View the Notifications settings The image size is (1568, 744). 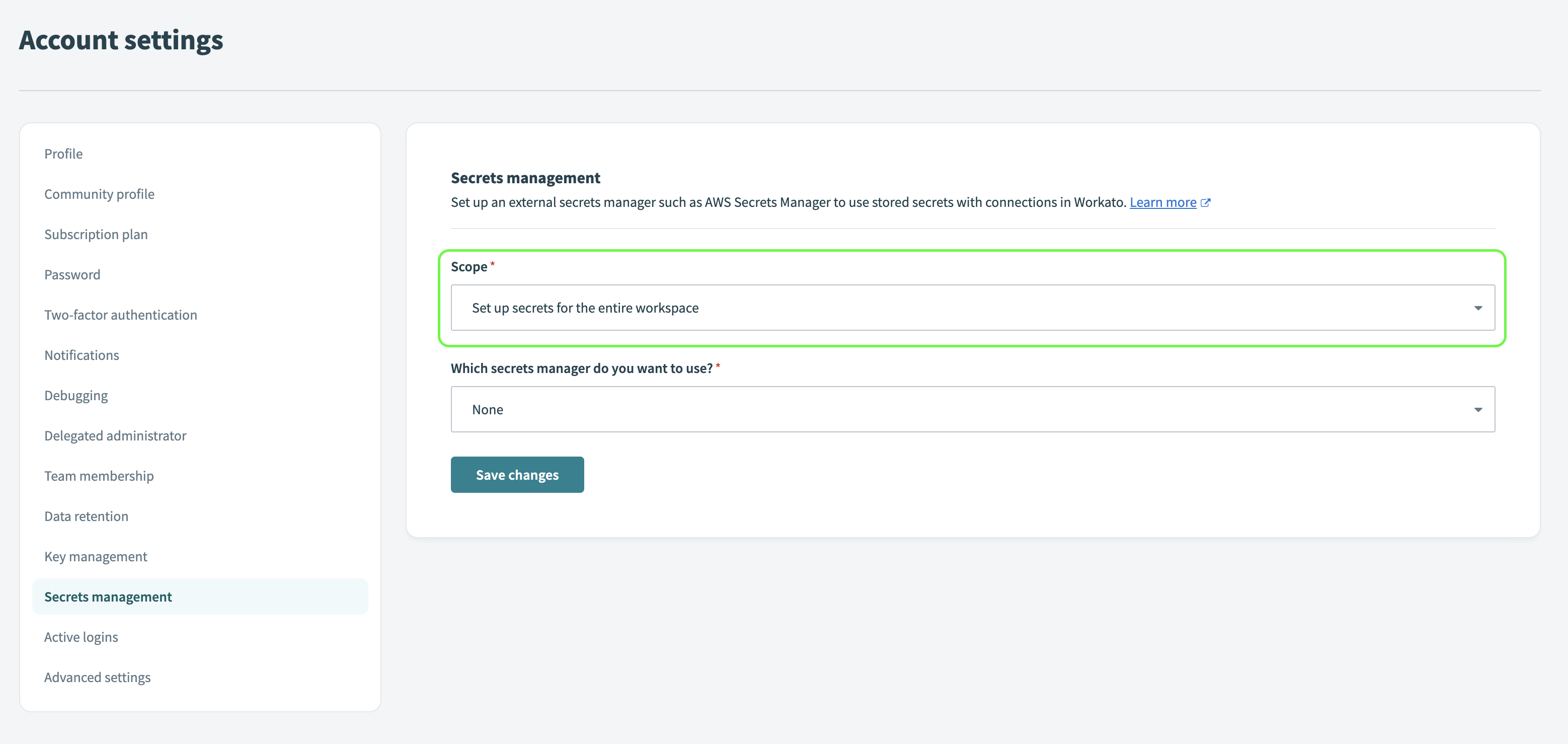tap(82, 355)
